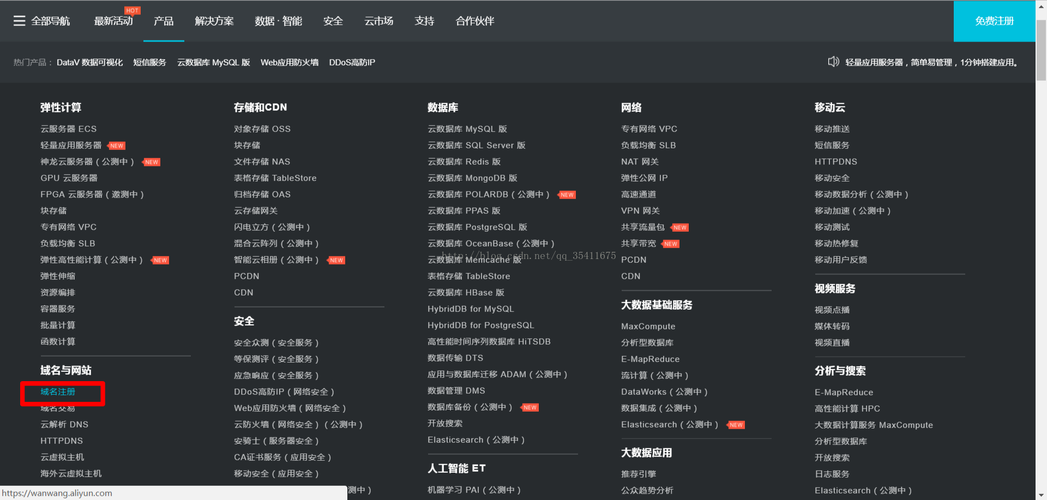The height and width of the screenshot is (500, 1047).
Task: Open VPN 网关 link
Action: point(640,210)
